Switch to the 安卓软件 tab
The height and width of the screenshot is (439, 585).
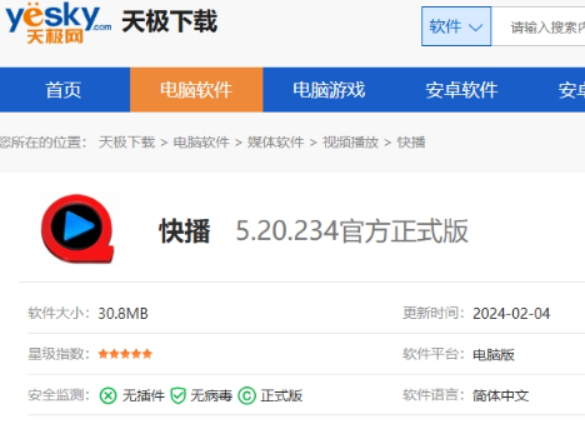click(462, 90)
